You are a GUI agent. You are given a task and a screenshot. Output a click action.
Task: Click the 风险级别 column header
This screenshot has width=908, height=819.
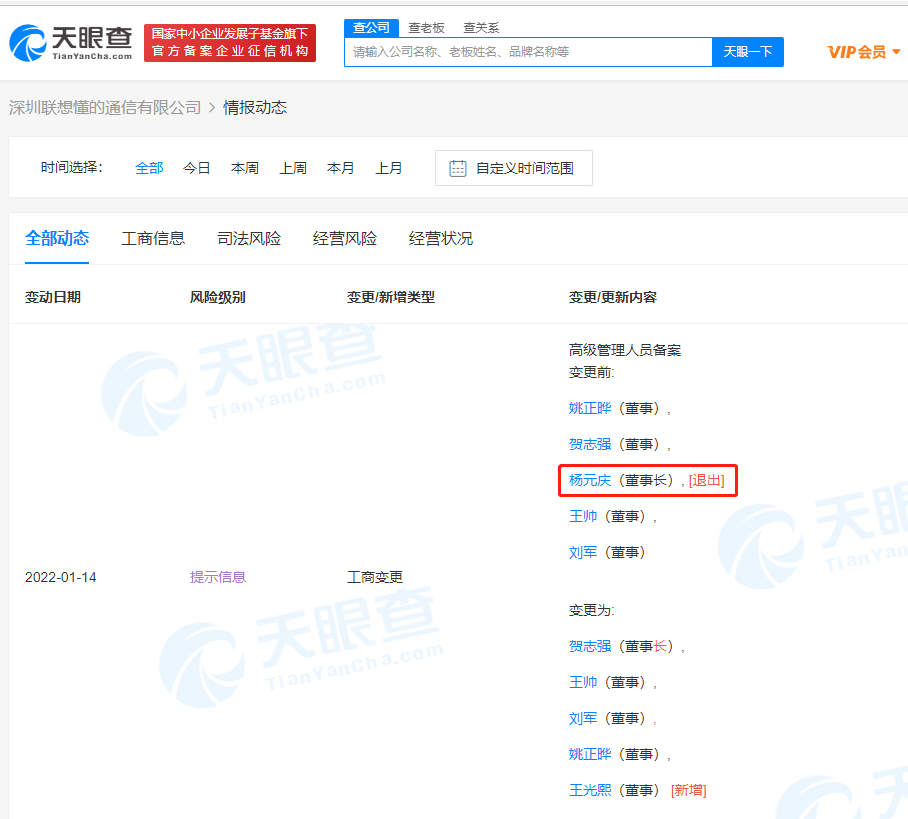218,297
